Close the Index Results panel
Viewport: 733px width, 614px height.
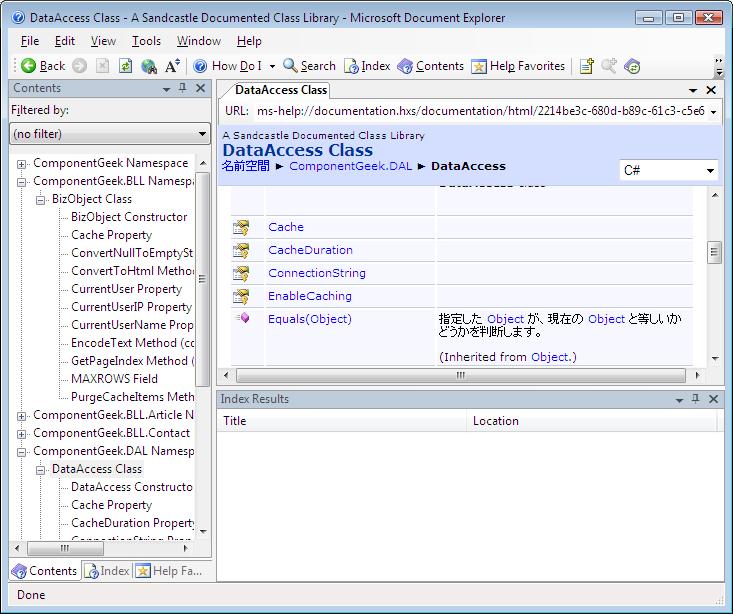[x=713, y=399]
